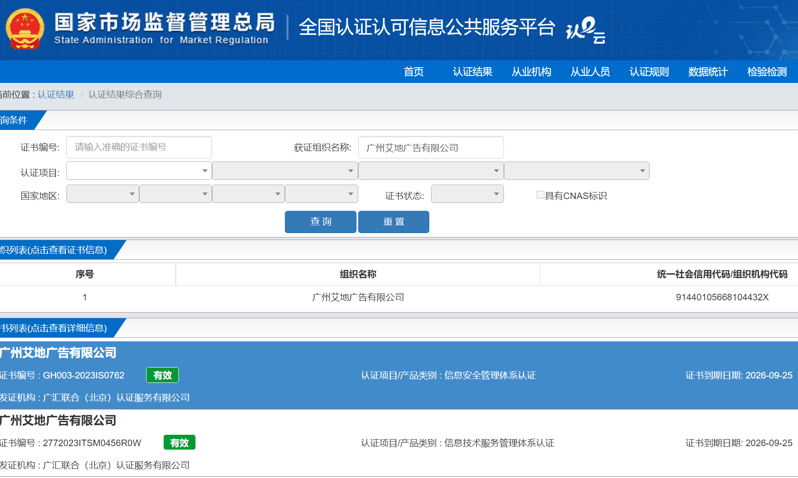The width and height of the screenshot is (798, 478).
Task: Follow the 认证结果 breadcrumb link
Action: click(x=56, y=95)
